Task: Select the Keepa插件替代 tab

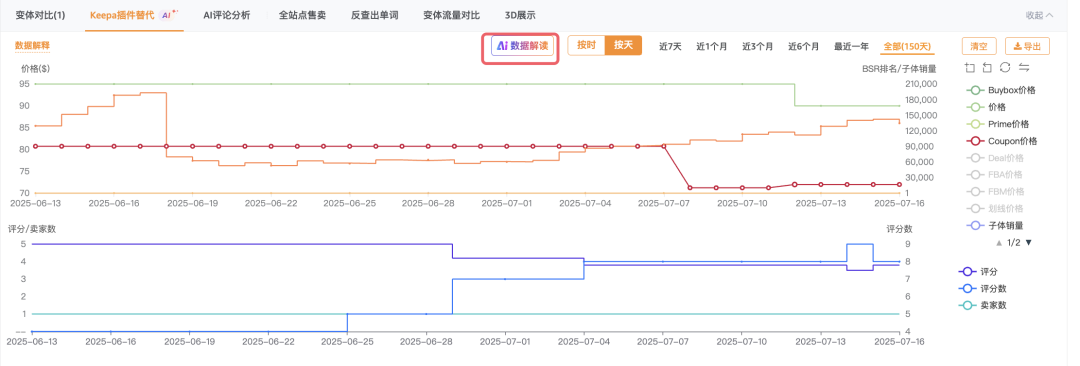Action: pyautogui.click(x=135, y=14)
